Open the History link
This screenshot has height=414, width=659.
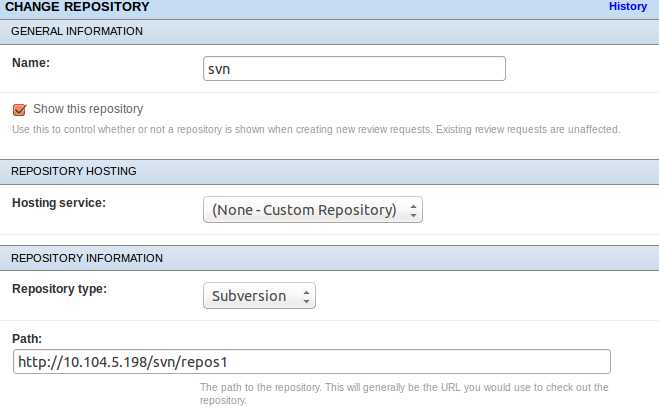click(x=628, y=7)
